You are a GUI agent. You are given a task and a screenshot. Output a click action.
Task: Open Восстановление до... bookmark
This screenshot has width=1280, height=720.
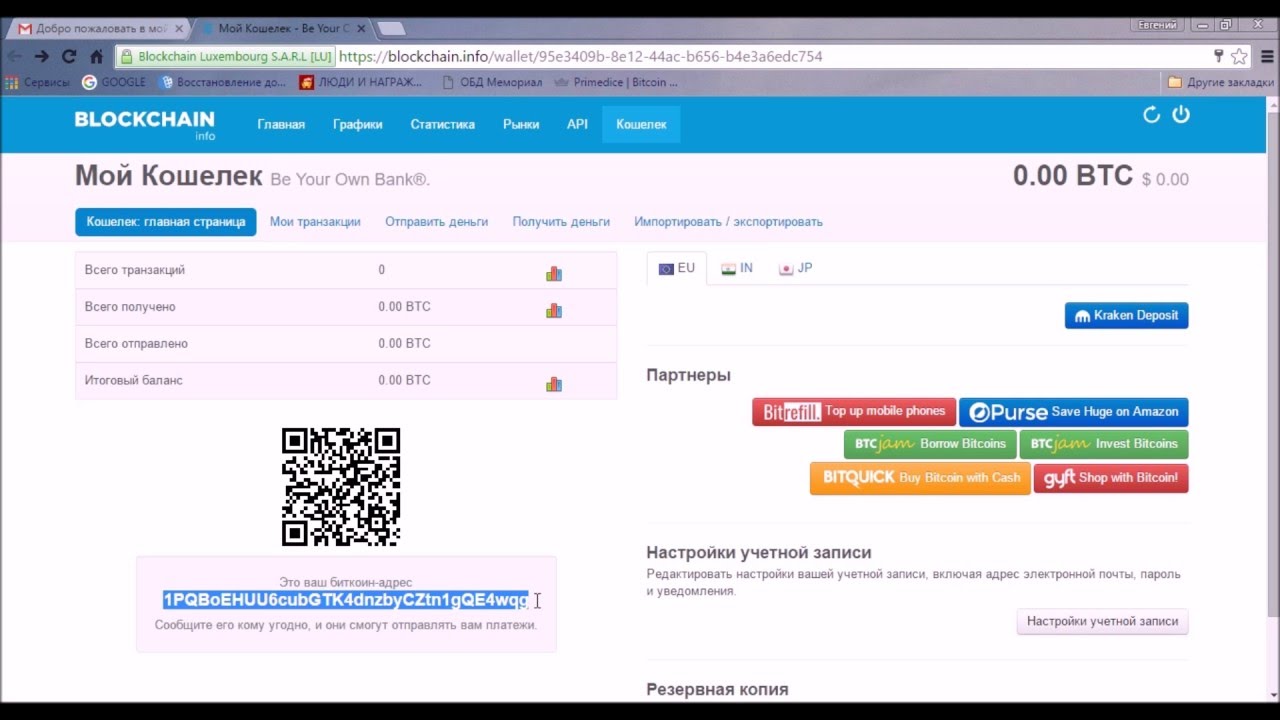222,82
